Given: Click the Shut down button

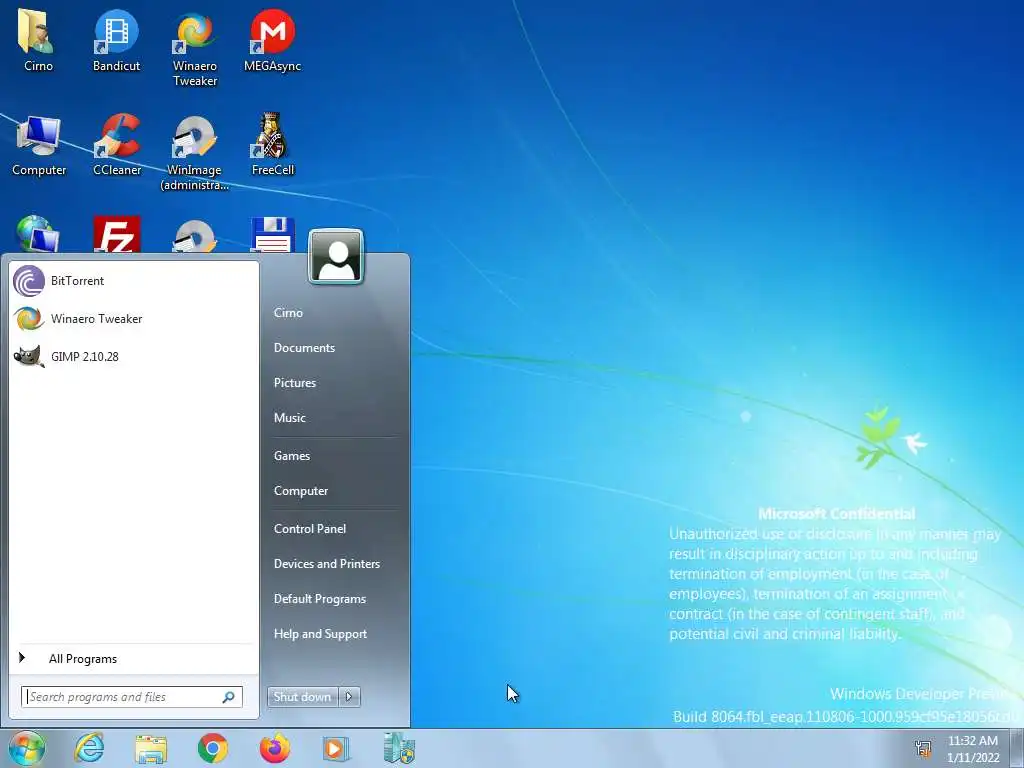Looking at the screenshot, I should (302, 697).
